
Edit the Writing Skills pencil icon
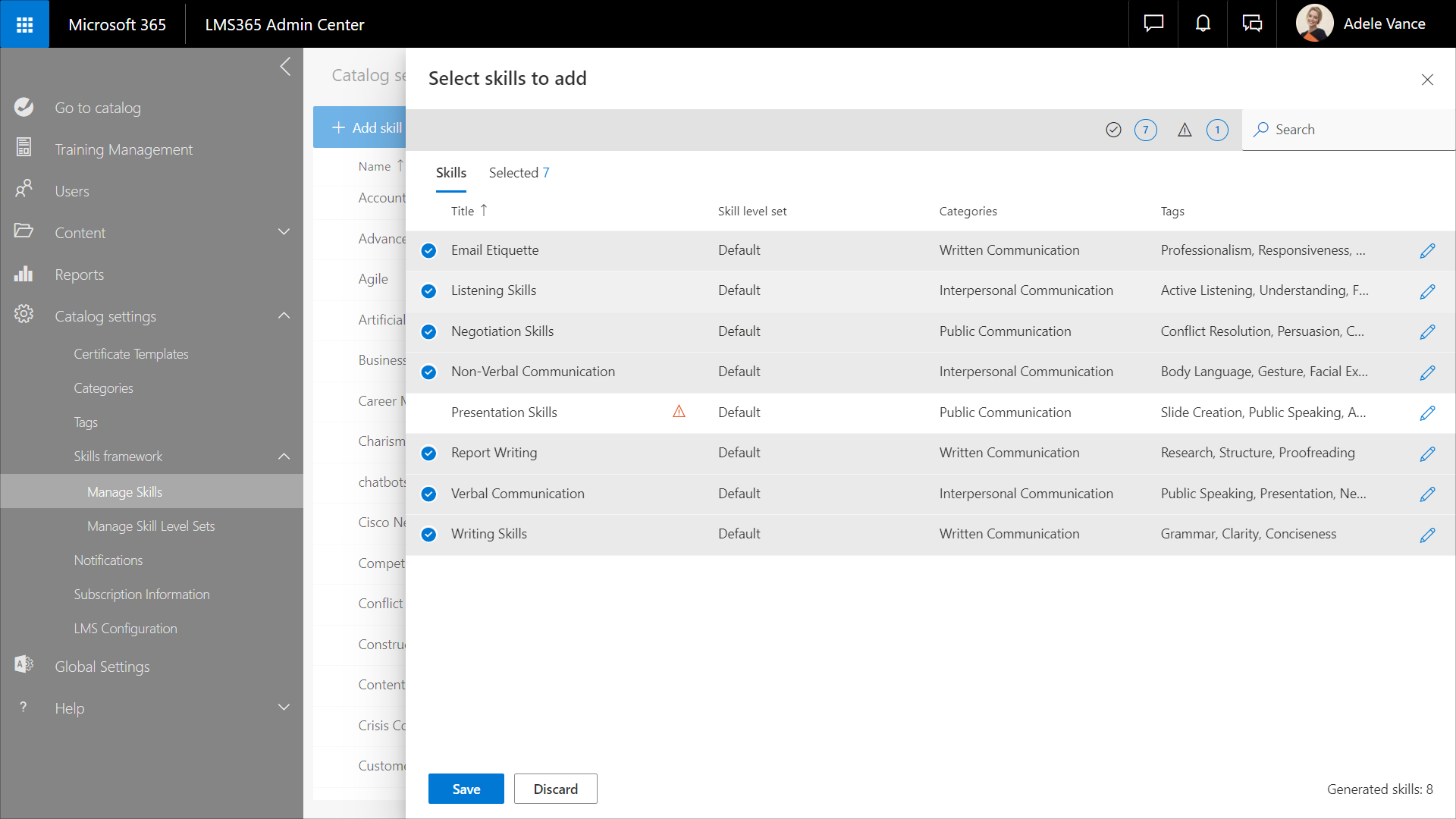[1427, 535]
